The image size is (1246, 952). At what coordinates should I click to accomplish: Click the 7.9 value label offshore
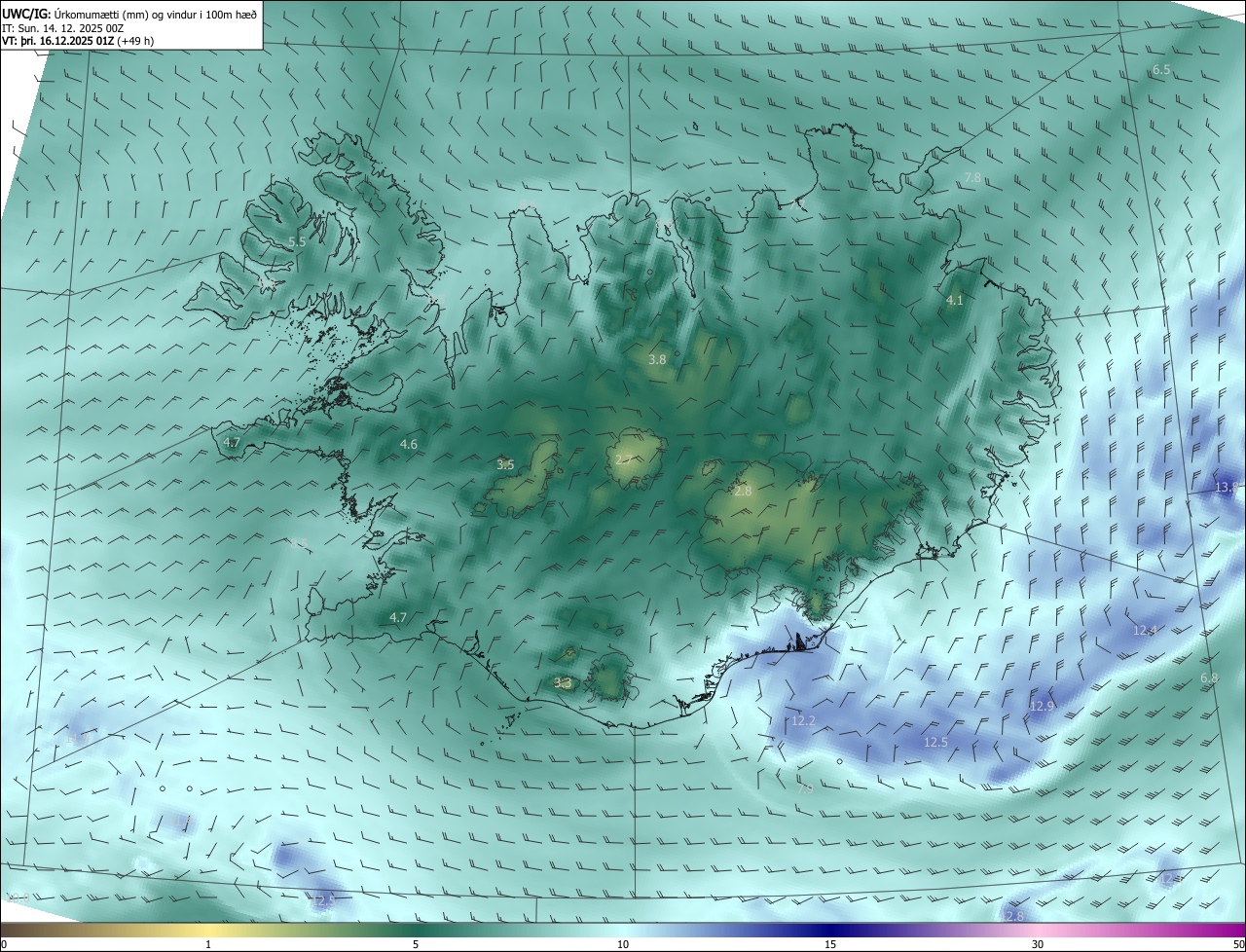[805, 789]
